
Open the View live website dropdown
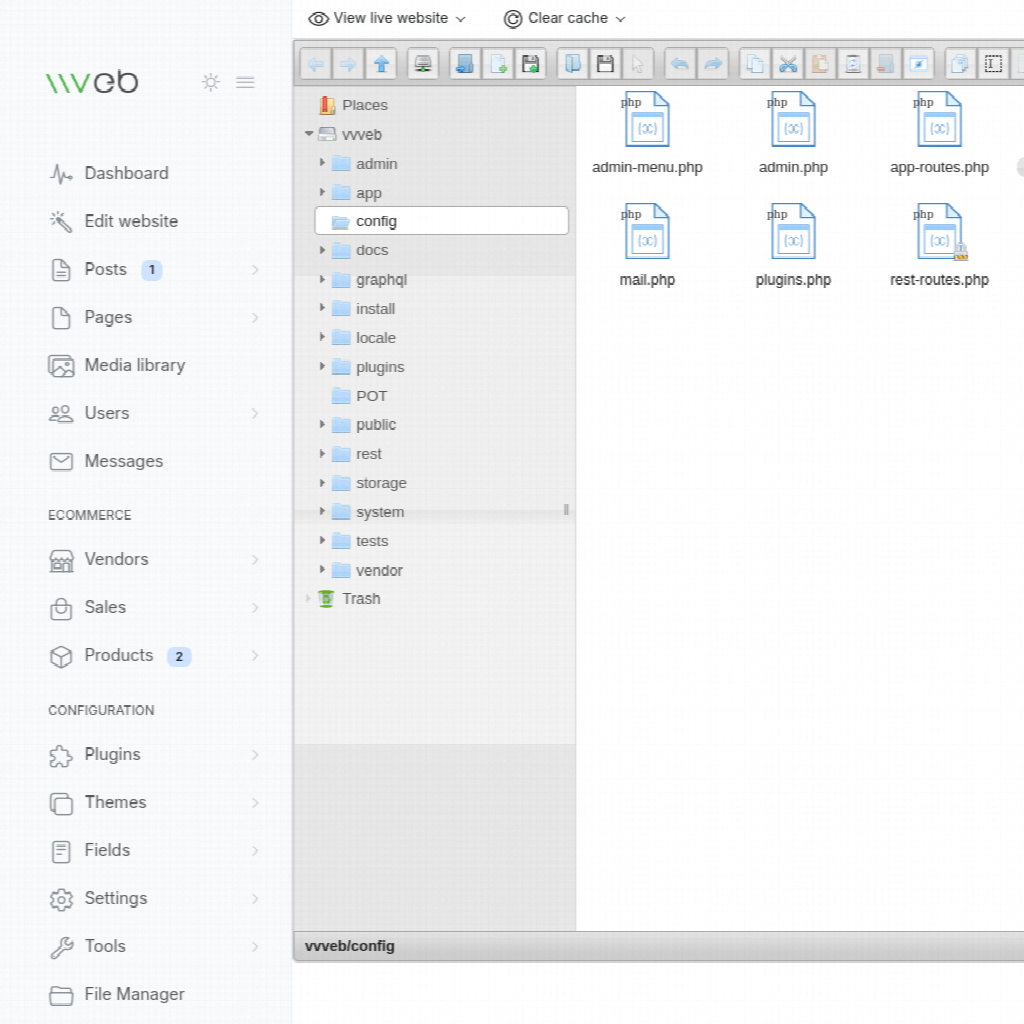(387, 18)
